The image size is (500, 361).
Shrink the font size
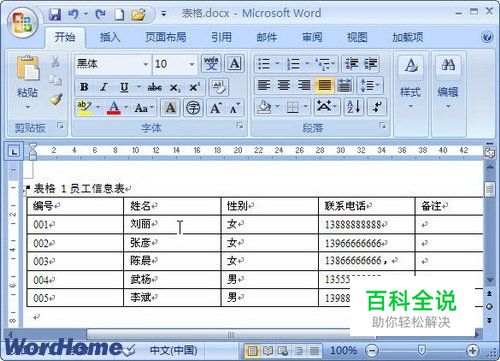[235, 108]
